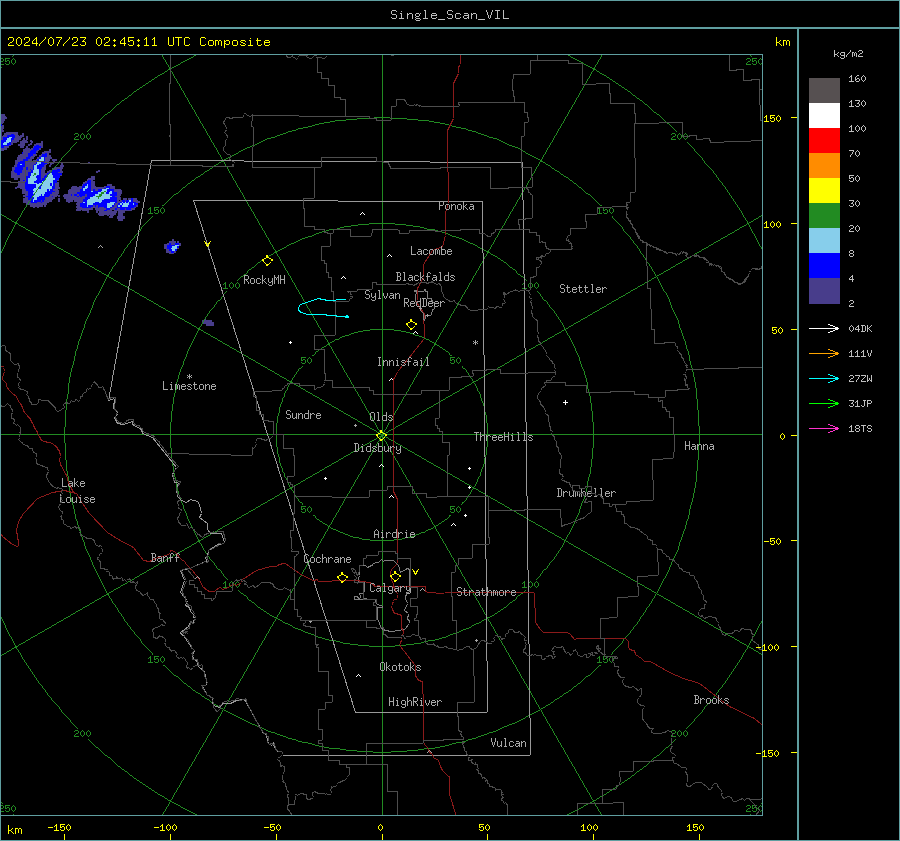The width and height of the screenshot is (900, 841).
Task: Click the Brooks town label
Action: 711,700
